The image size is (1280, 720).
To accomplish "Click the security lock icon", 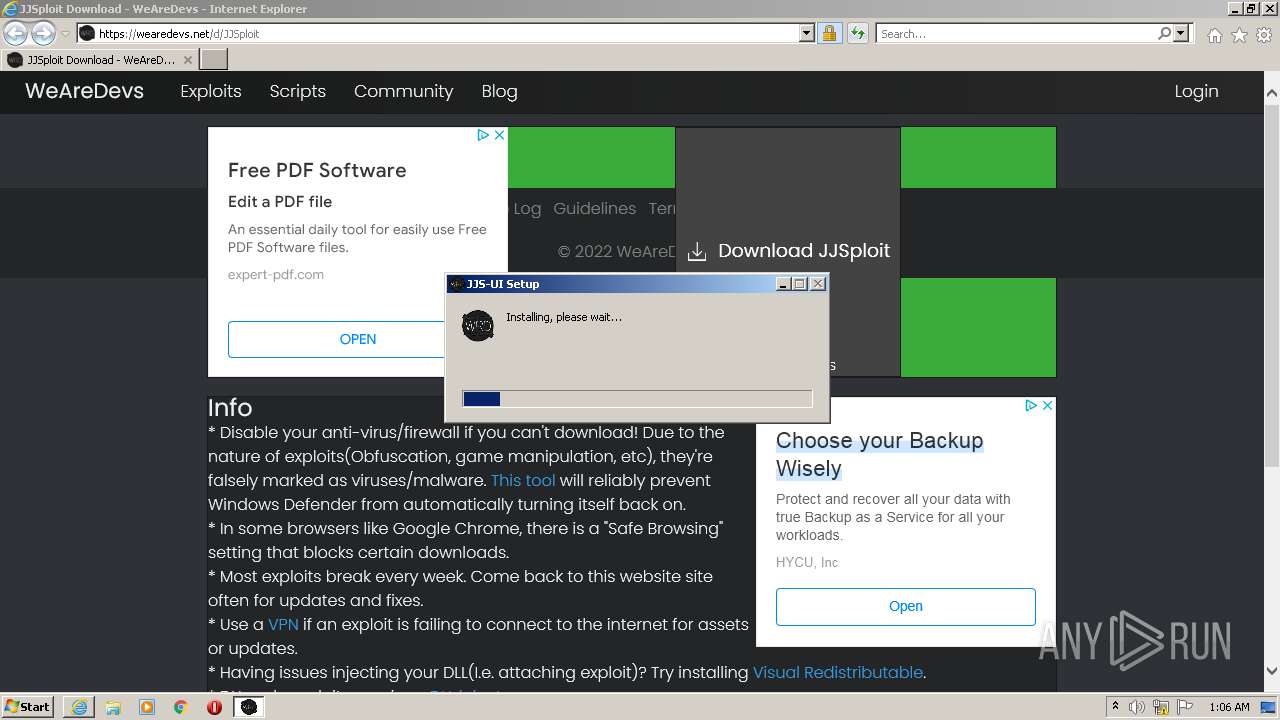I will coord(829,33).
